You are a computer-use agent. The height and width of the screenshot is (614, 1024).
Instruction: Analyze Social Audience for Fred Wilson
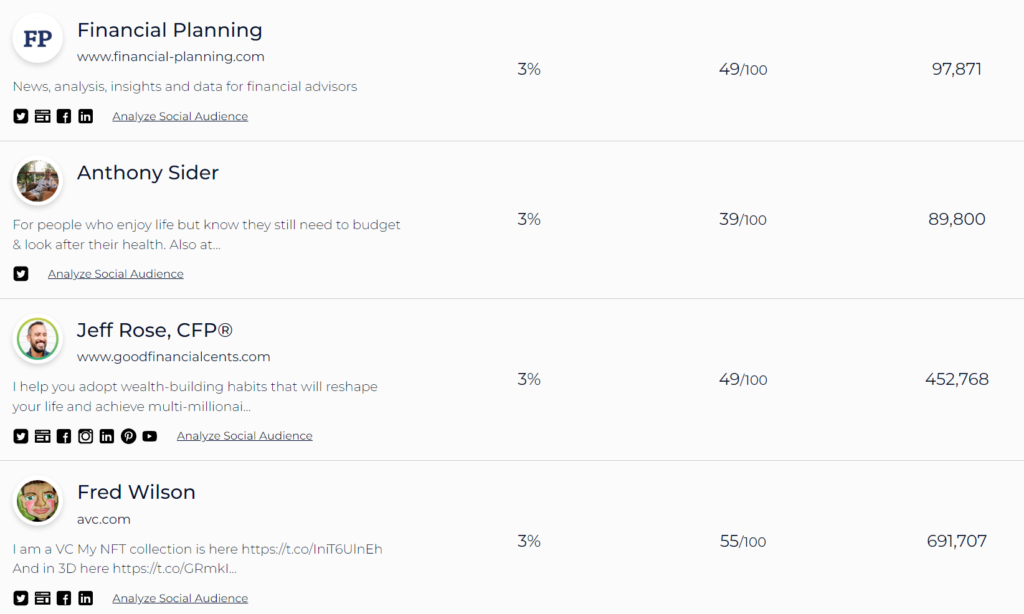(x=180, y=598)
